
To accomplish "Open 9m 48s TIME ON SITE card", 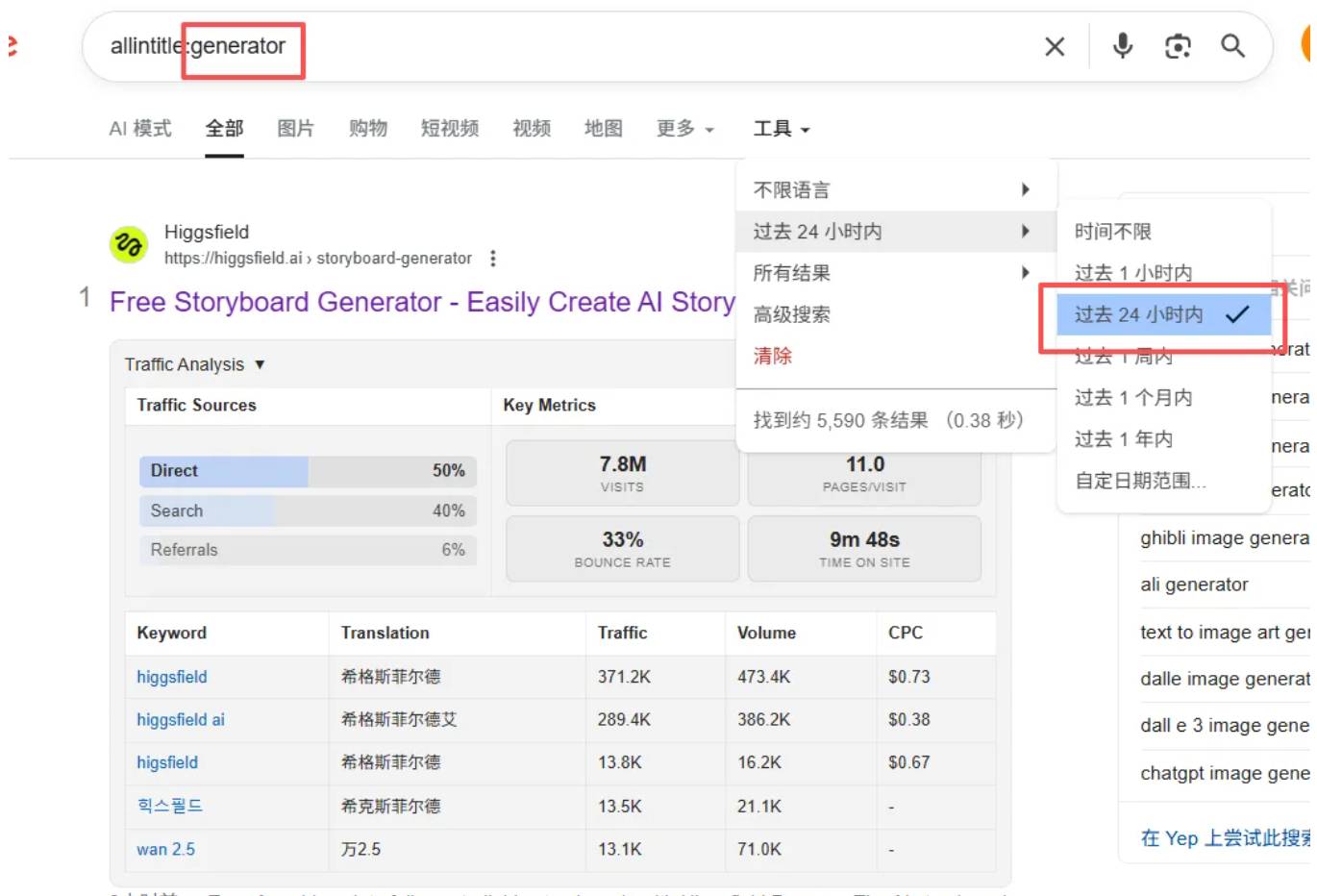I will point(864,549).
